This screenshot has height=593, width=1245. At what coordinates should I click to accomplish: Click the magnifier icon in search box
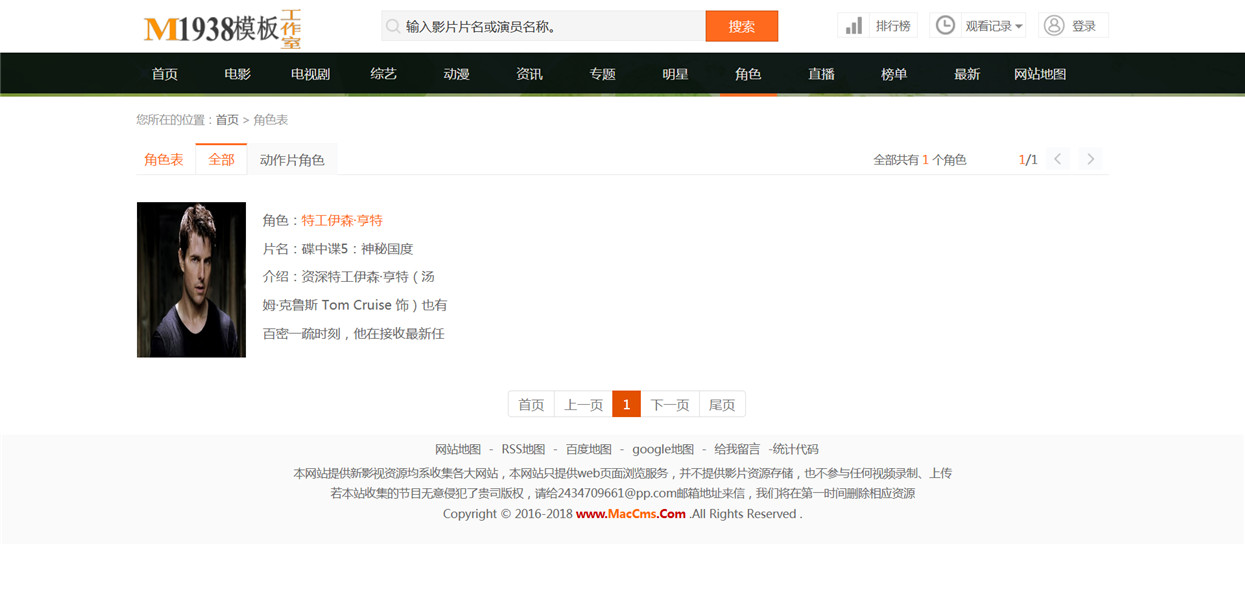click(x=393, y=27)
